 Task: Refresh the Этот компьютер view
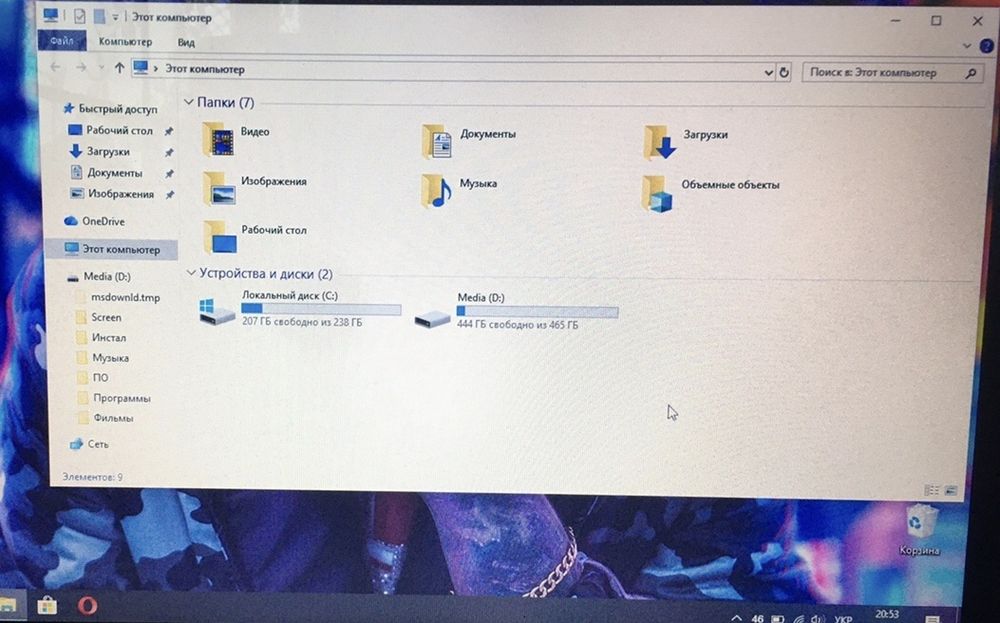coord(784,73)
